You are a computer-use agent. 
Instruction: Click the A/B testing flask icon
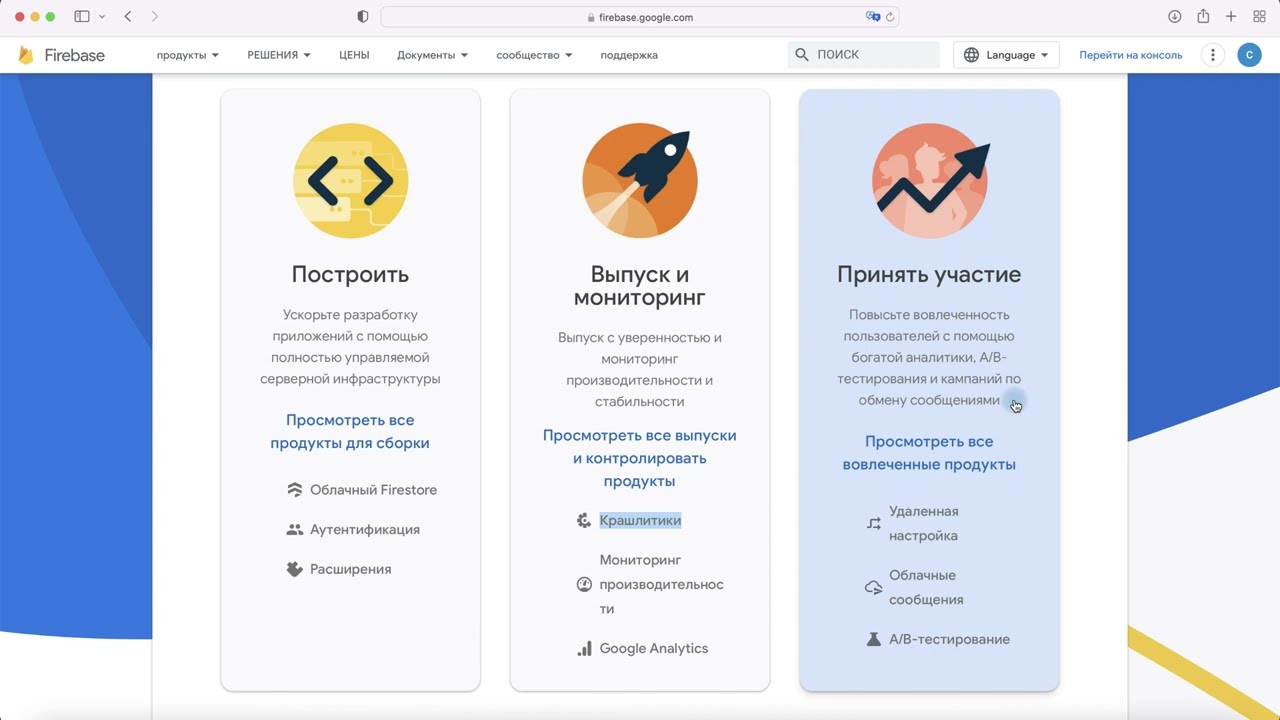click(874, 639)
